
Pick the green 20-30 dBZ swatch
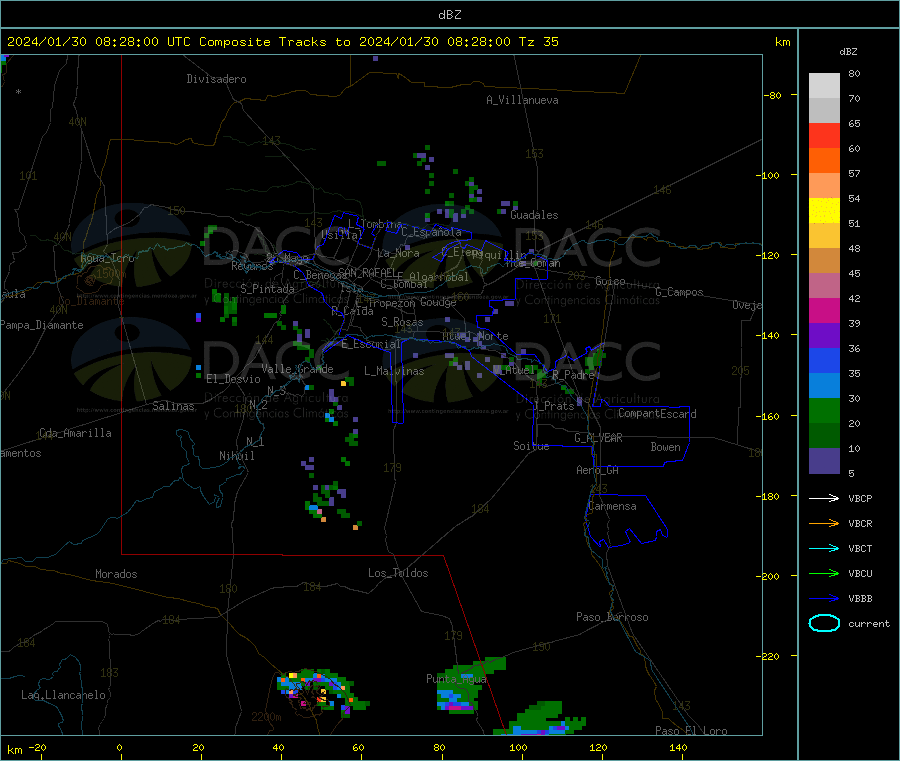(824, 411)
